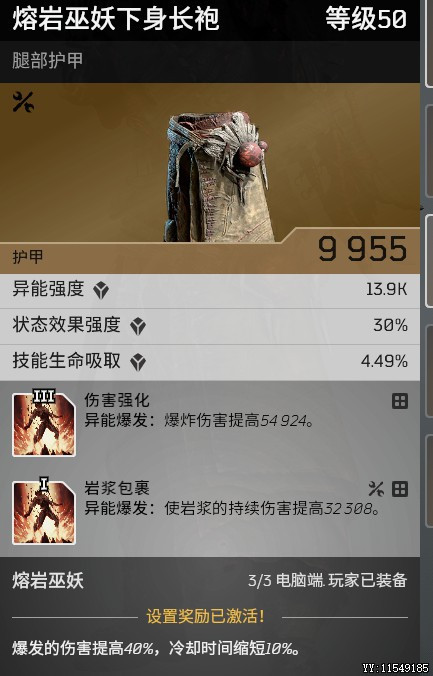Click the mod slot grid icon for 岩浆包裹

pos(400,489)
